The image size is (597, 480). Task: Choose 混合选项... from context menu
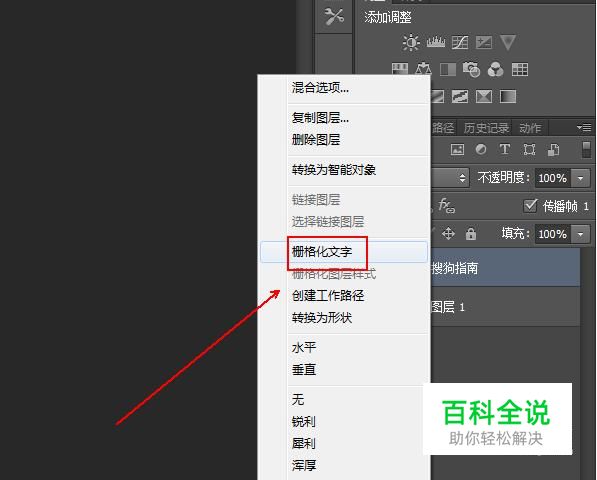click(x=344, y=88)
